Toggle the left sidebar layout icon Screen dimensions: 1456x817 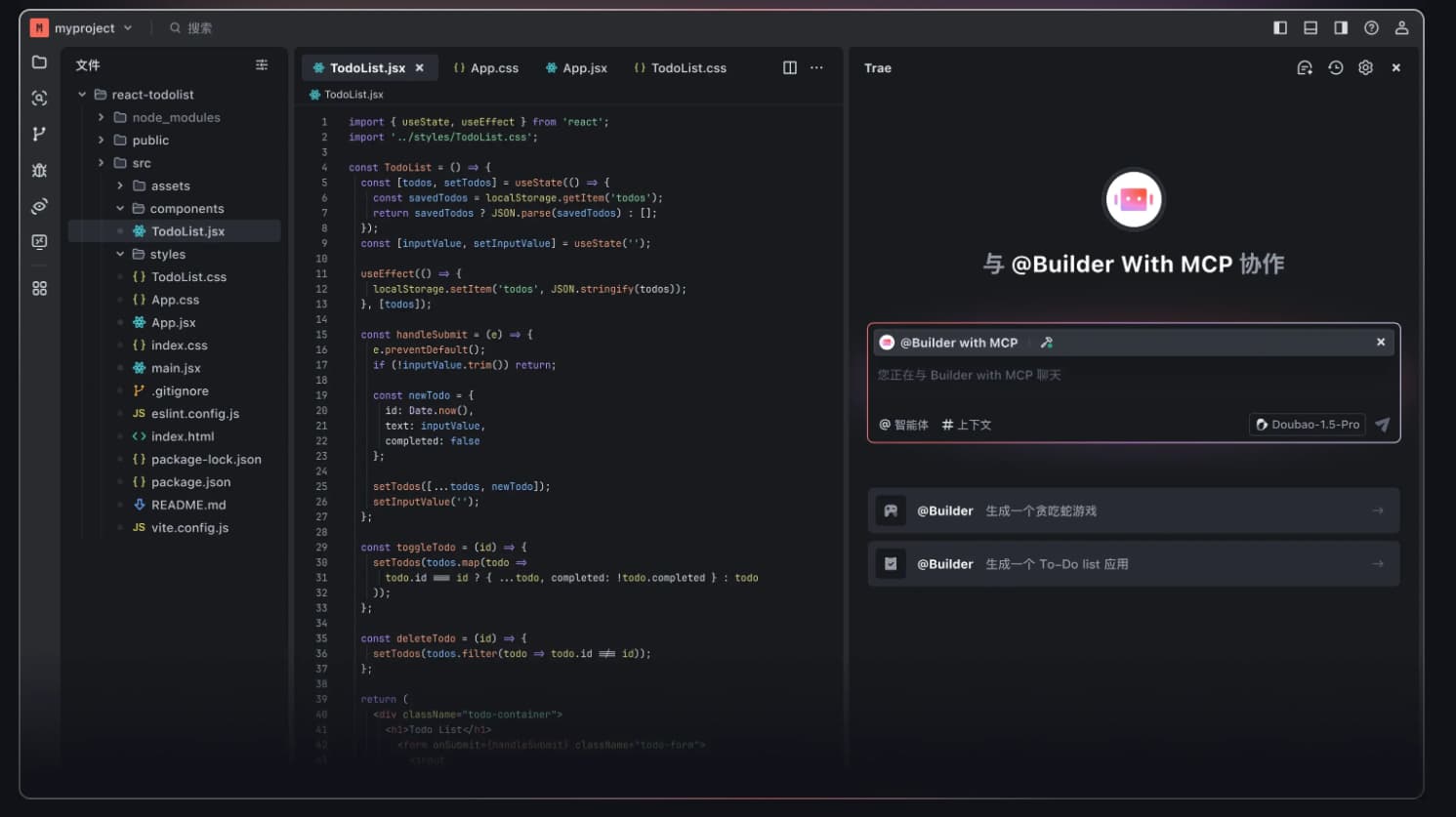(1280, 27)
